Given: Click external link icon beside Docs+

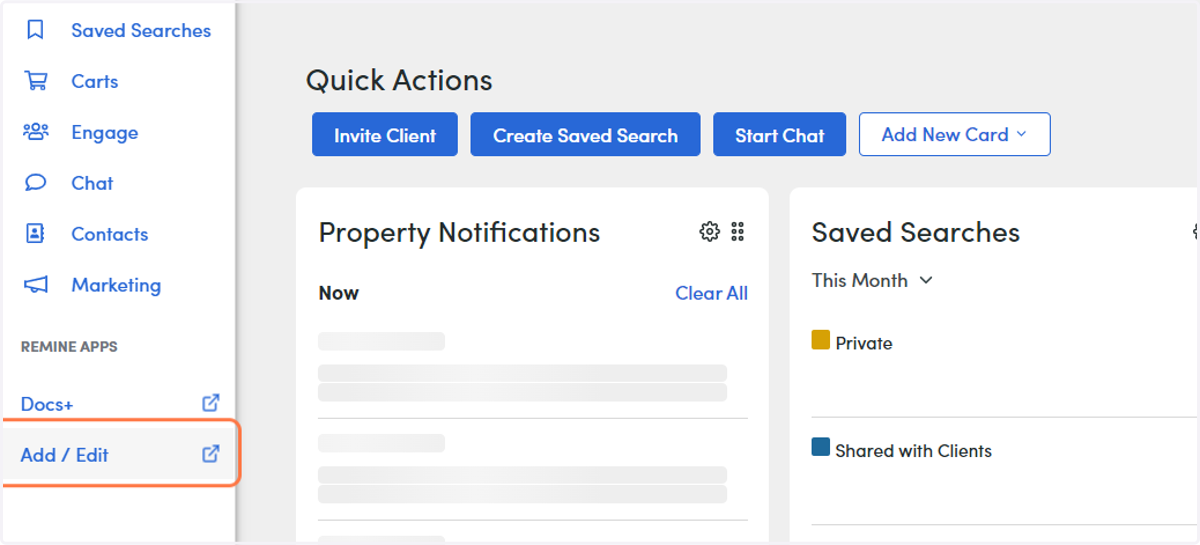Looking at the screenshot, I should pos(211,403).
